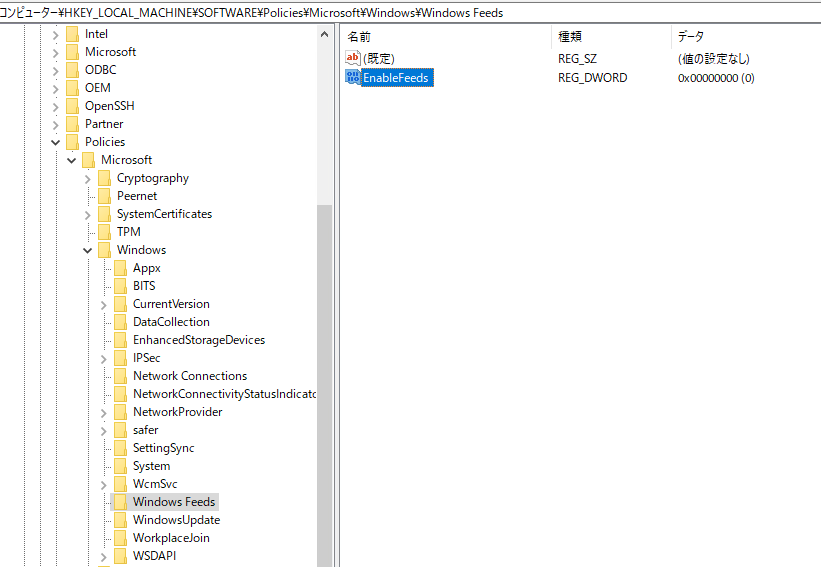This screenshot has width=821, height=567.
Task: Click the Policies folder icon
Action: point(73,142)
